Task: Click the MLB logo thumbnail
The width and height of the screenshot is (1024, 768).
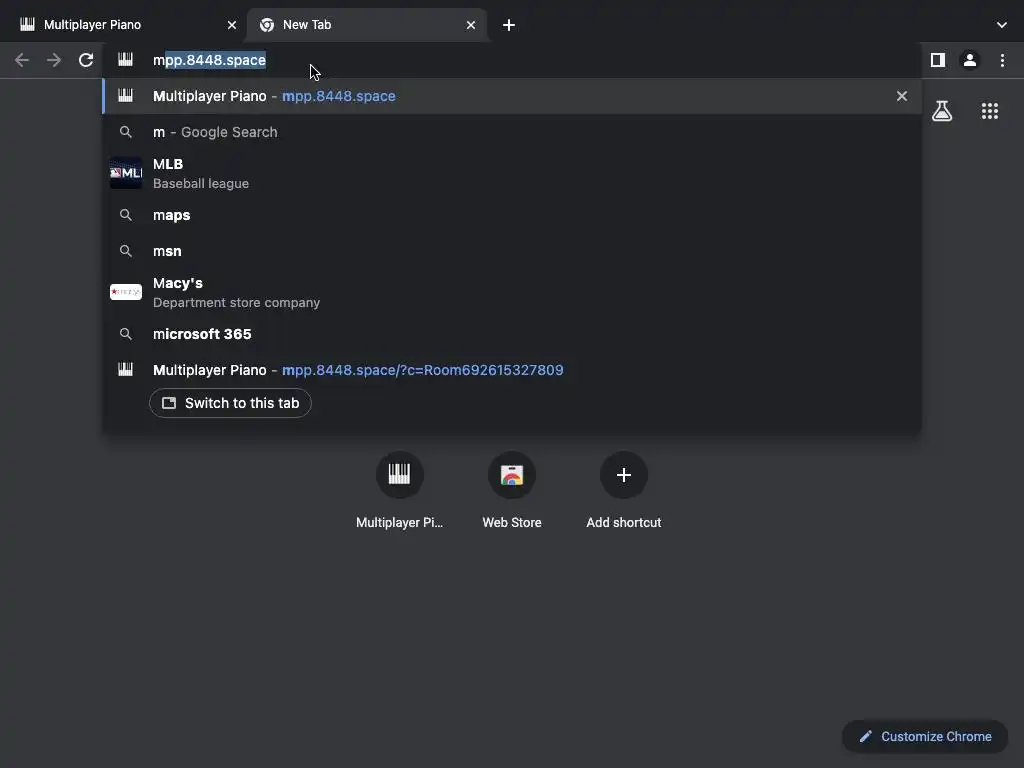Action: pos(126,173)
